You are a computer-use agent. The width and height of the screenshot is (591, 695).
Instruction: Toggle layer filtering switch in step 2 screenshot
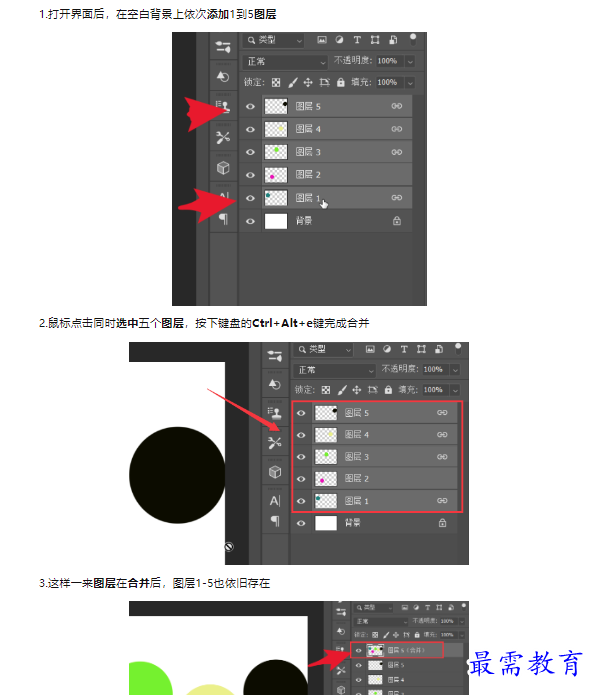coord(458,348)
